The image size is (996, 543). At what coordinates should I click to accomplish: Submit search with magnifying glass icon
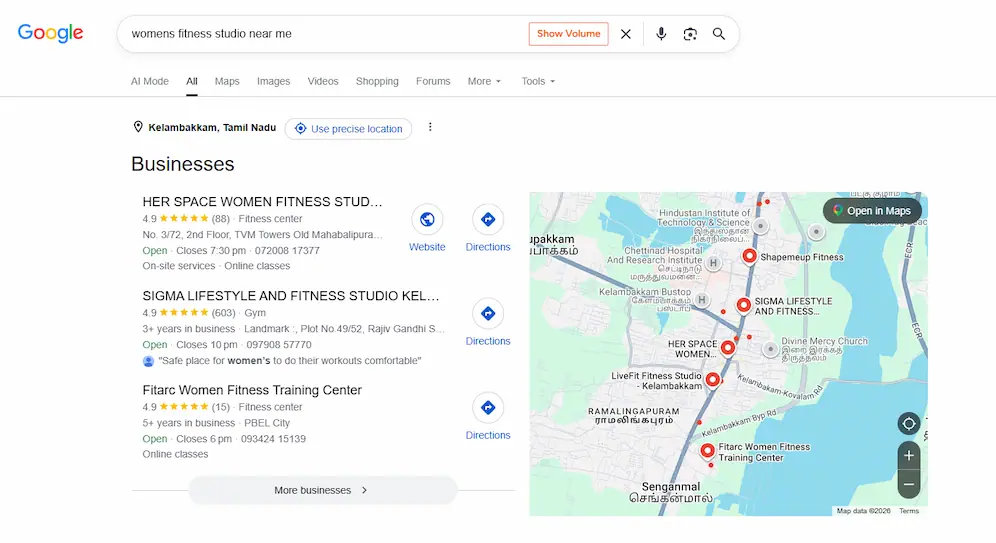click(x=718, y=34)
